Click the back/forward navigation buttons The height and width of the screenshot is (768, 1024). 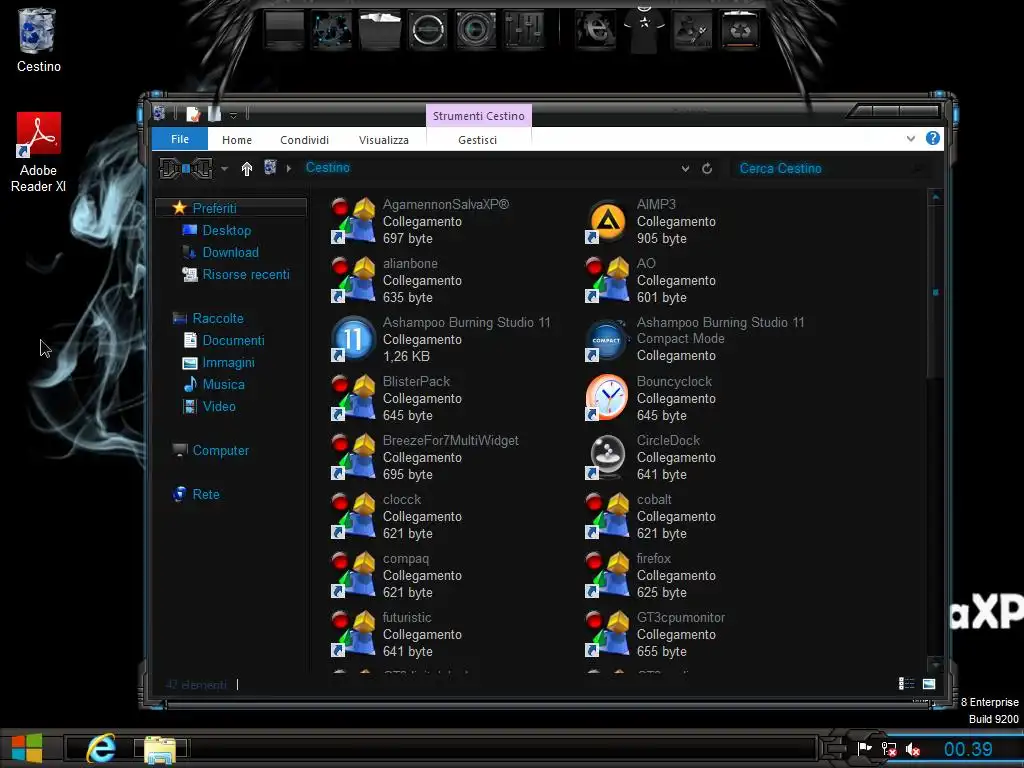[186, 168]
